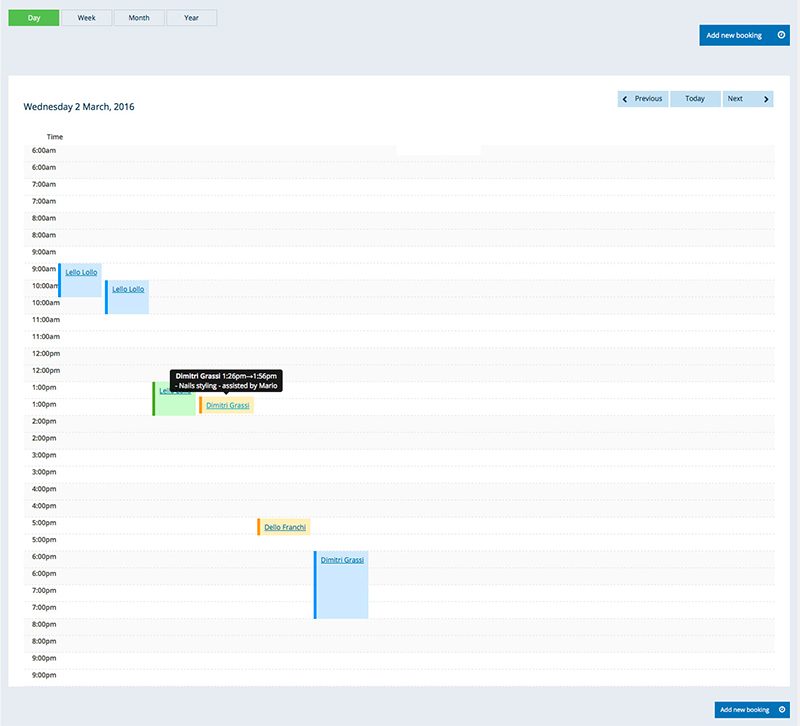Open the orange Dimitri Grassi 1:26pm booking
The height and width of the screenshot is (726, 800).
point(227,405)
